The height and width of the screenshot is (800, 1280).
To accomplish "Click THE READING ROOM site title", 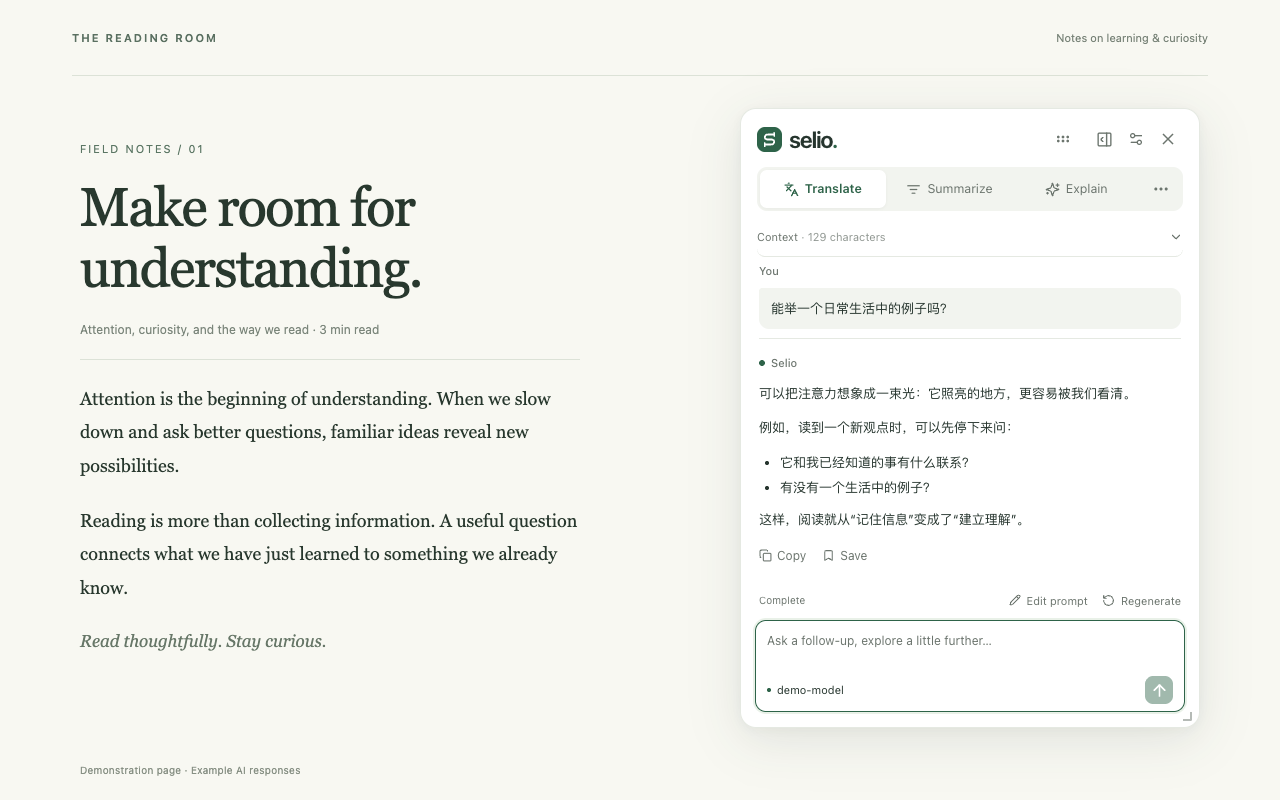I will click(144, 38).
